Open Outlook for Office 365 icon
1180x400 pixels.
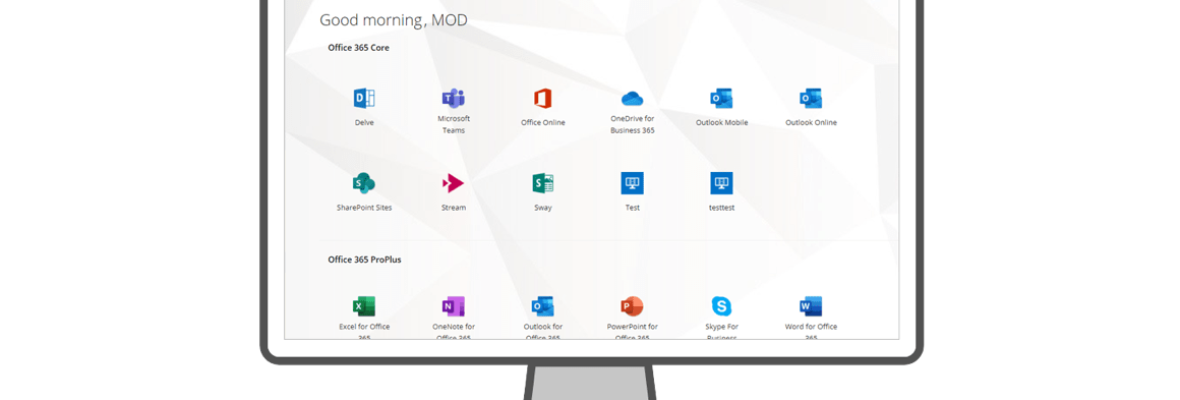(543, 306)
